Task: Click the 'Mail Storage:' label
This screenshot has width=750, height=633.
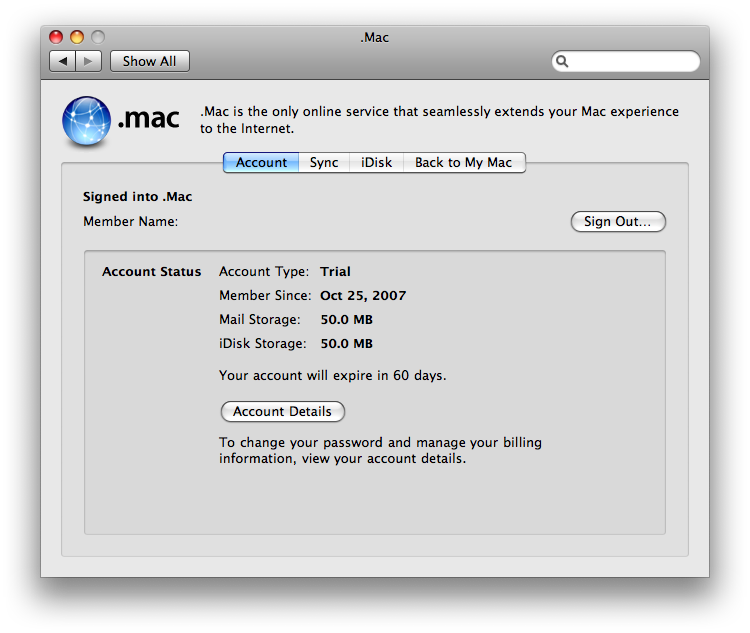Action: tap(260, 320)
